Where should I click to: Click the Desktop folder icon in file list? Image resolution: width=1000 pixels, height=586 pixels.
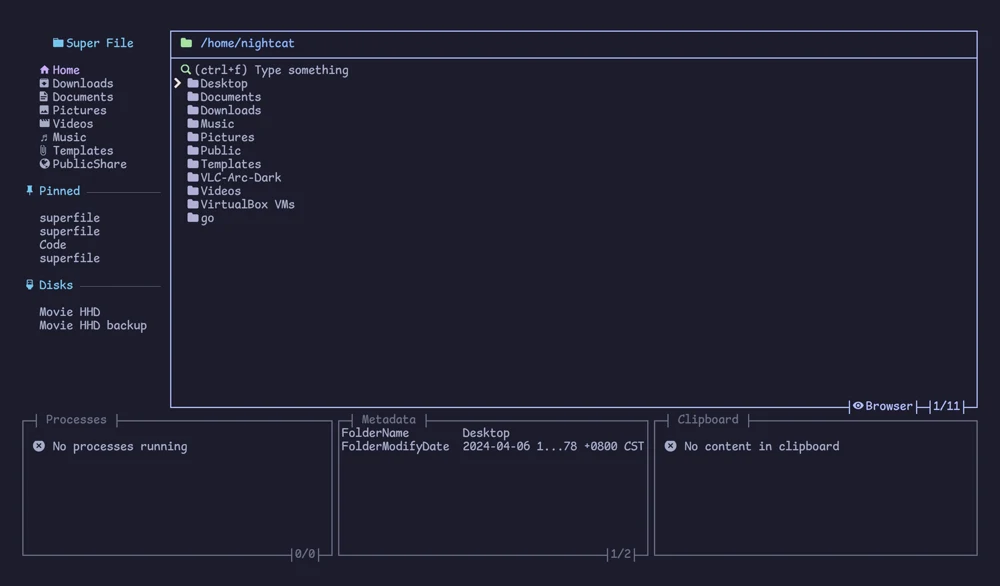193,83
